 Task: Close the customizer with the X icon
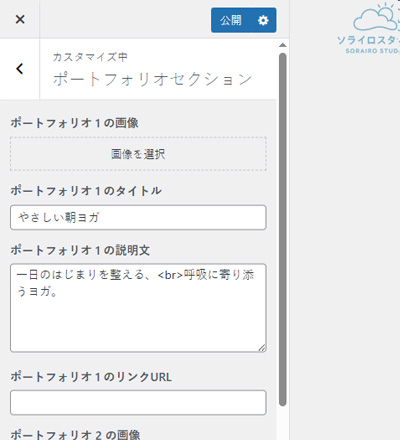click(20, 19)
